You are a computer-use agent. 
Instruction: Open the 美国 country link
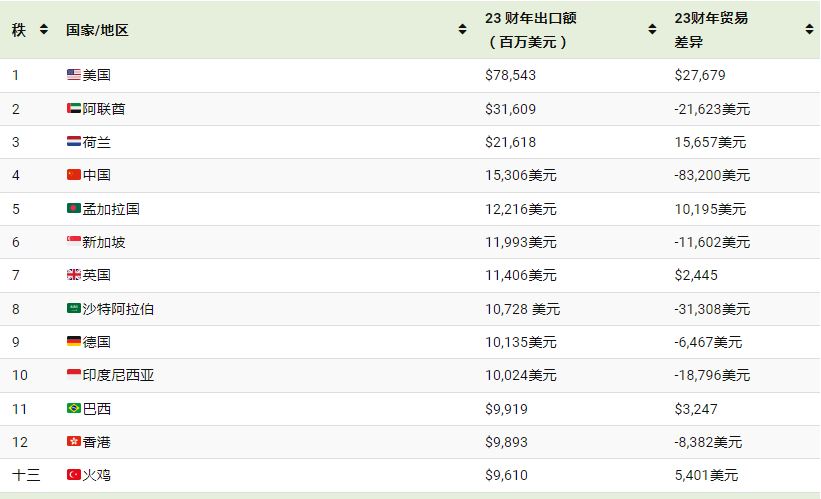(97, 75)
